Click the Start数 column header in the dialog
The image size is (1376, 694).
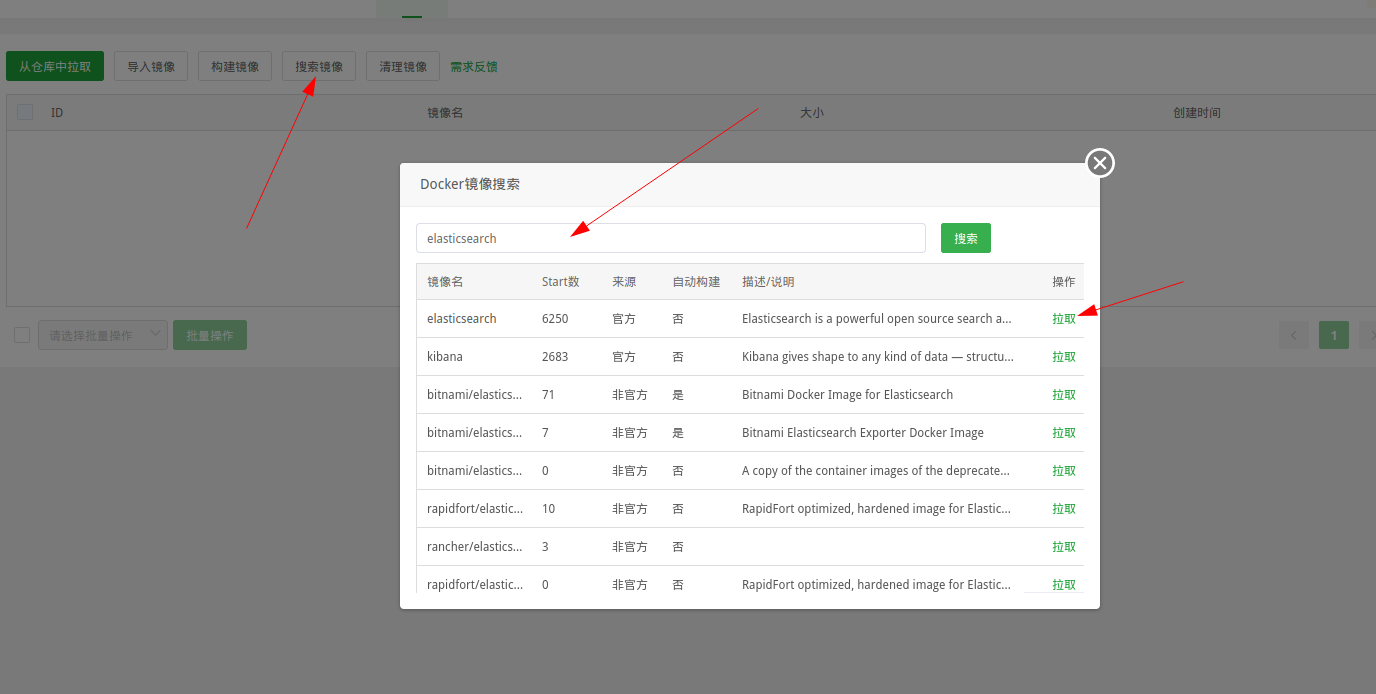coord(561,282)
